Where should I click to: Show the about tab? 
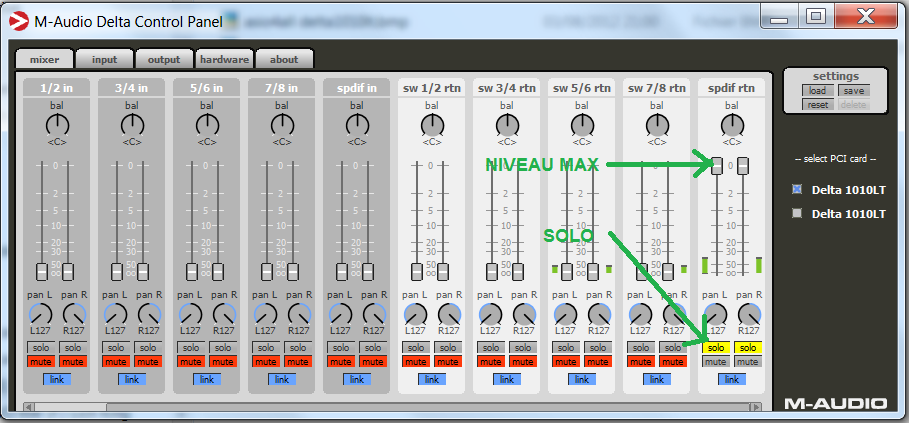[x=284, y=59]
